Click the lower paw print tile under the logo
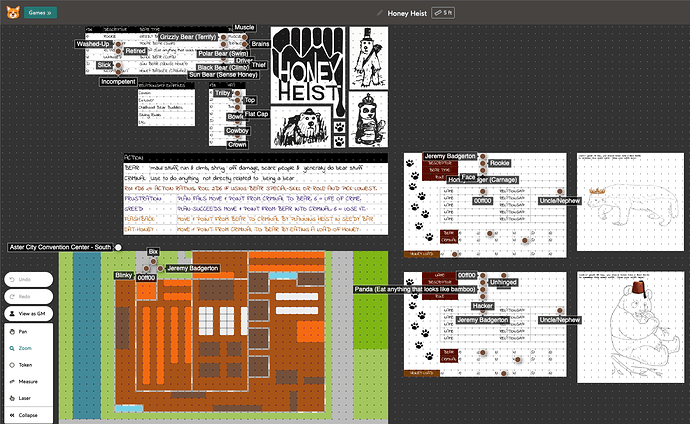690x424 pixels. click(339, 142)
